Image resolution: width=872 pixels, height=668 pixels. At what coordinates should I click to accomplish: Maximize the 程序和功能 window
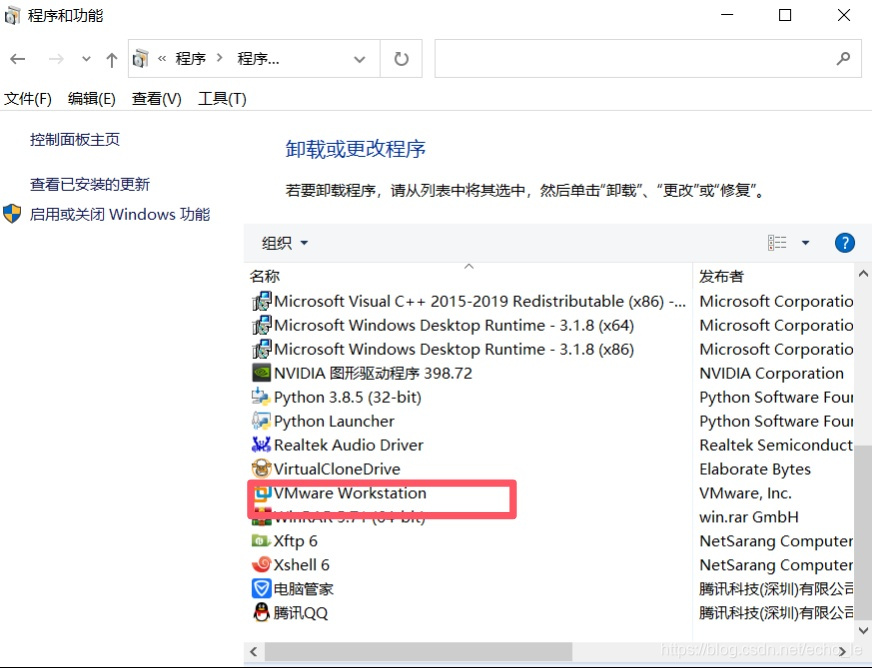coord(785,15)
